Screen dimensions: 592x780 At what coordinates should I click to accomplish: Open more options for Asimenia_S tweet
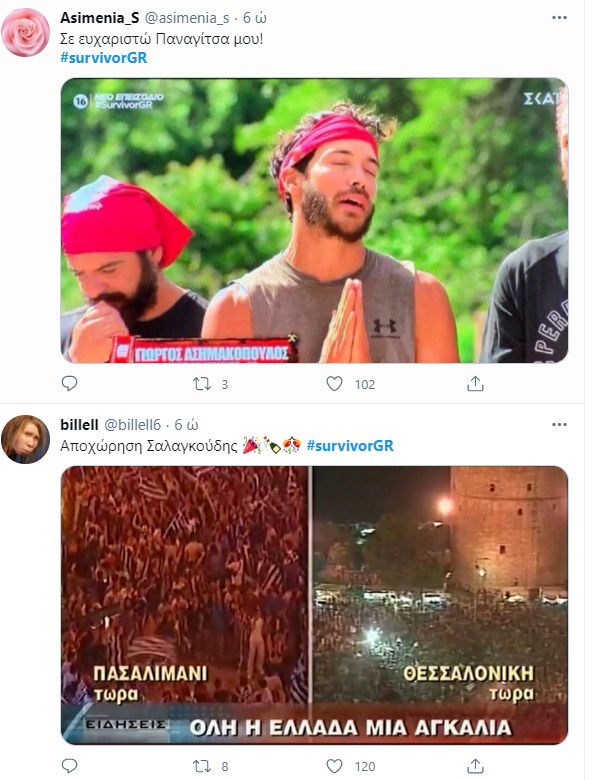point(559,18)
